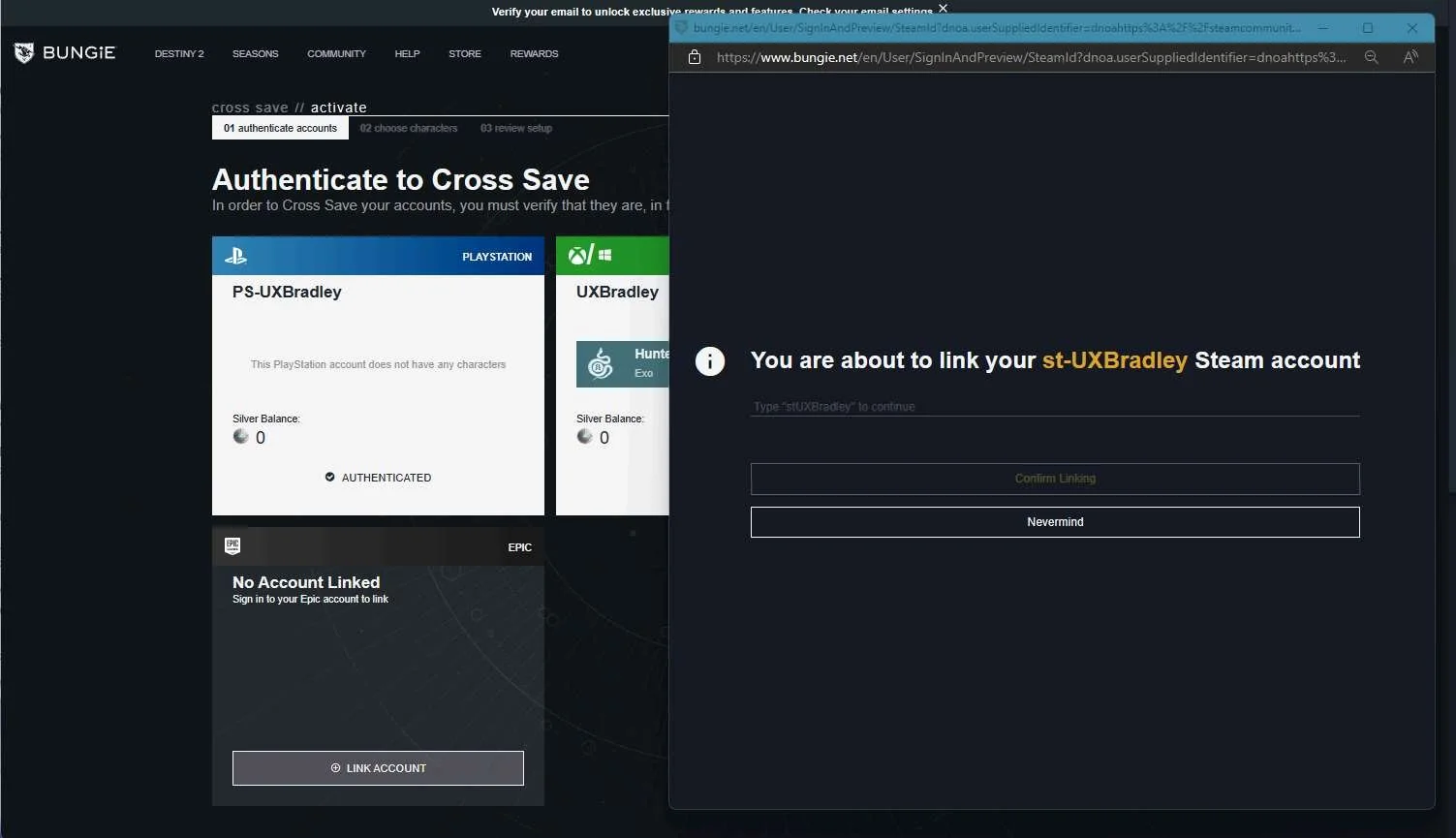Image resolution: width=1456 pixels, height=838 pixels.
Task: Click the PS-UXBradley account name
Action: 287,292
